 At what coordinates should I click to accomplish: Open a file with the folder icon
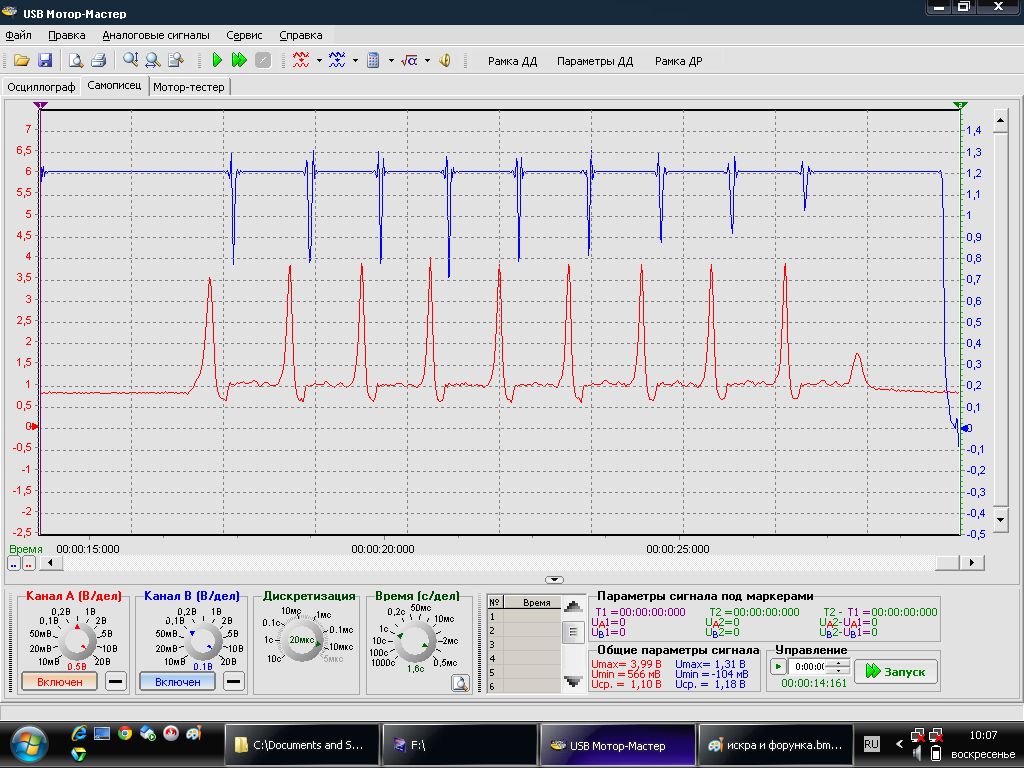22,61
